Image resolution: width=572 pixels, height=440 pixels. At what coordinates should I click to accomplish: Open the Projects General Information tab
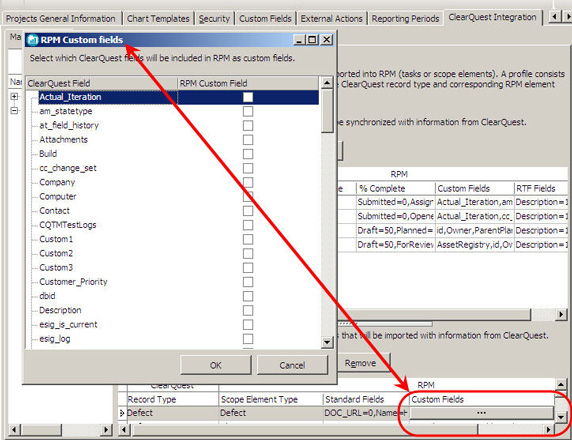click(x=61, y=18)
